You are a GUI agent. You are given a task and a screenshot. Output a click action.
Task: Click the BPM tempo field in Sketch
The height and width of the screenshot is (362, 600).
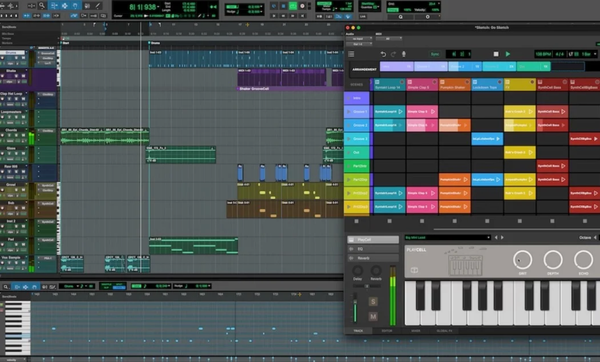(x=543, y=54)
